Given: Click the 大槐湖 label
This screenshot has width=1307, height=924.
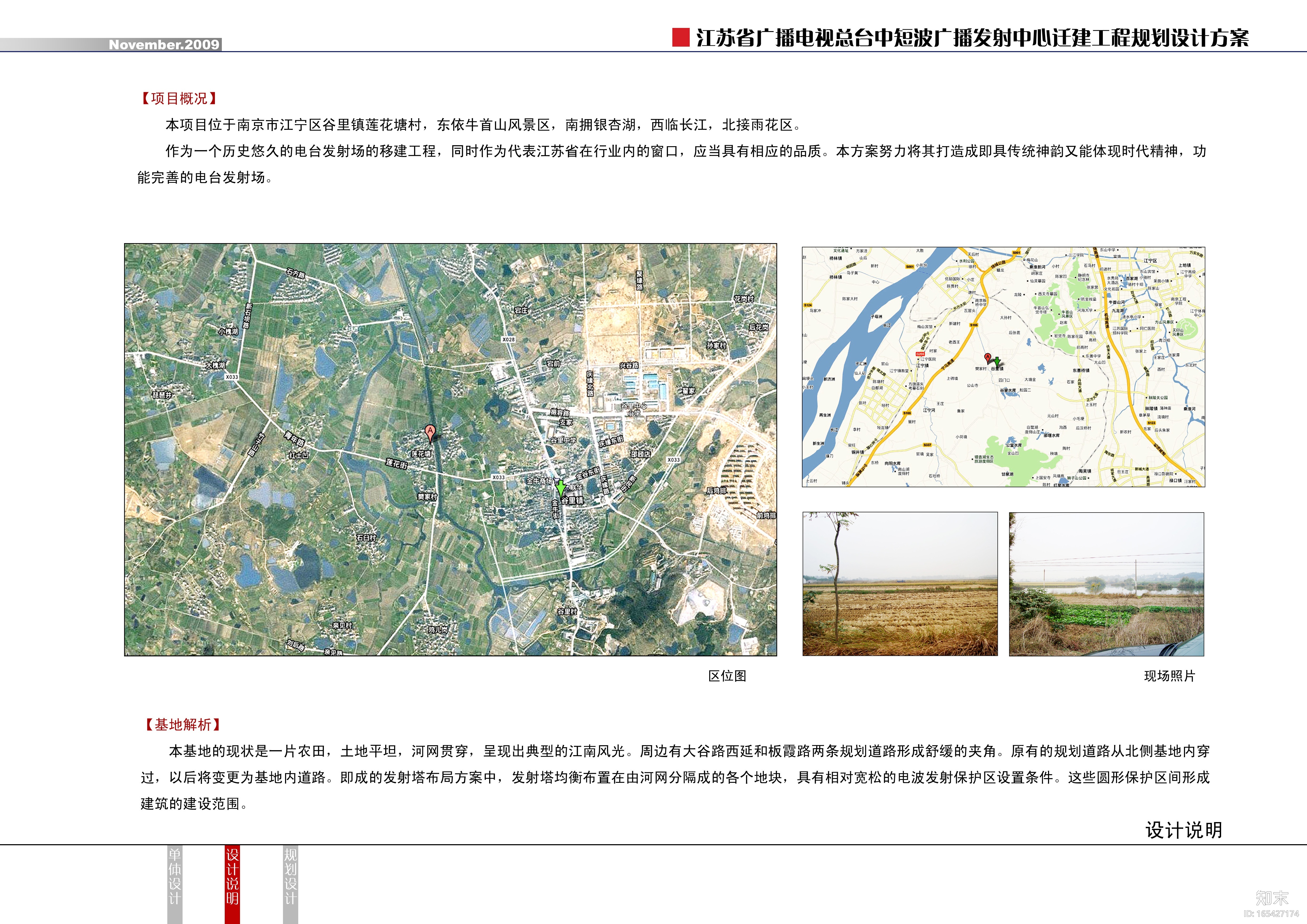Looking at the screenshot, I should pos(215,365).
